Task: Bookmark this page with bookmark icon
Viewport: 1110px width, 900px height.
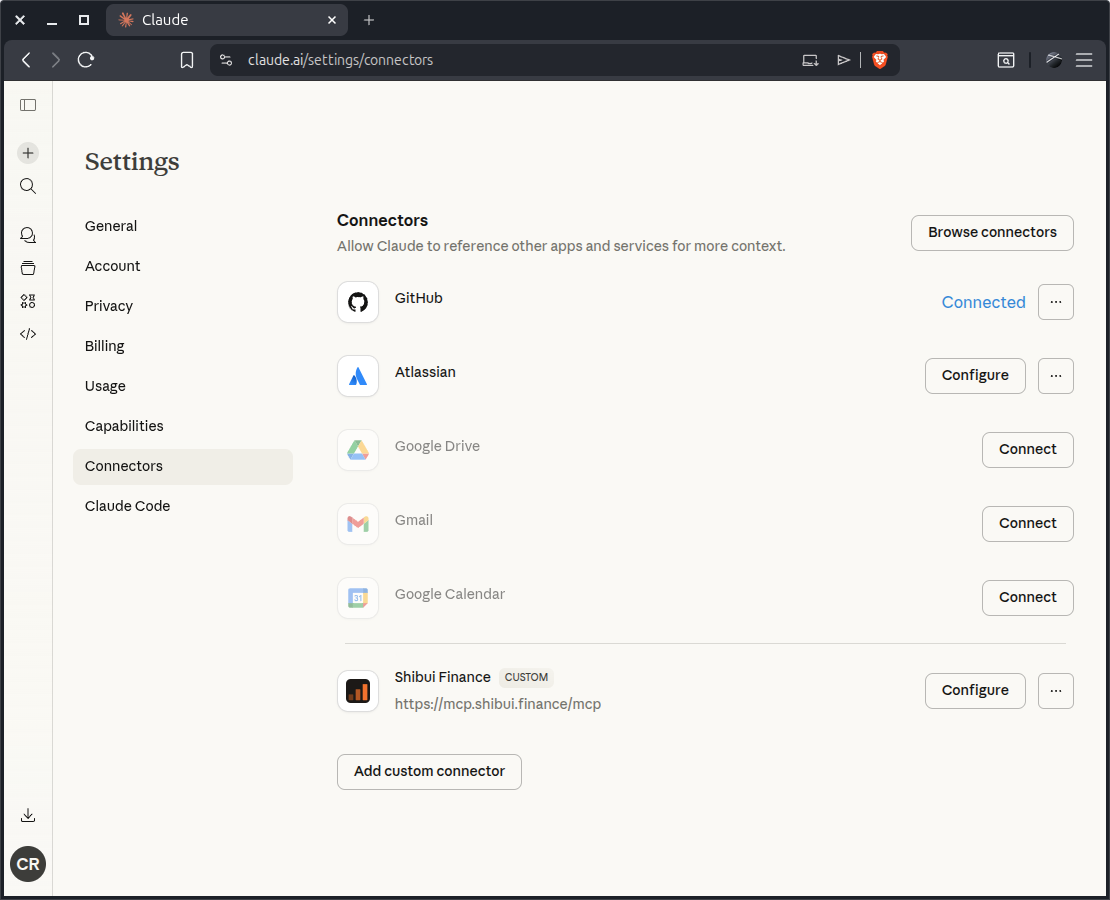Action: [187, 60]
